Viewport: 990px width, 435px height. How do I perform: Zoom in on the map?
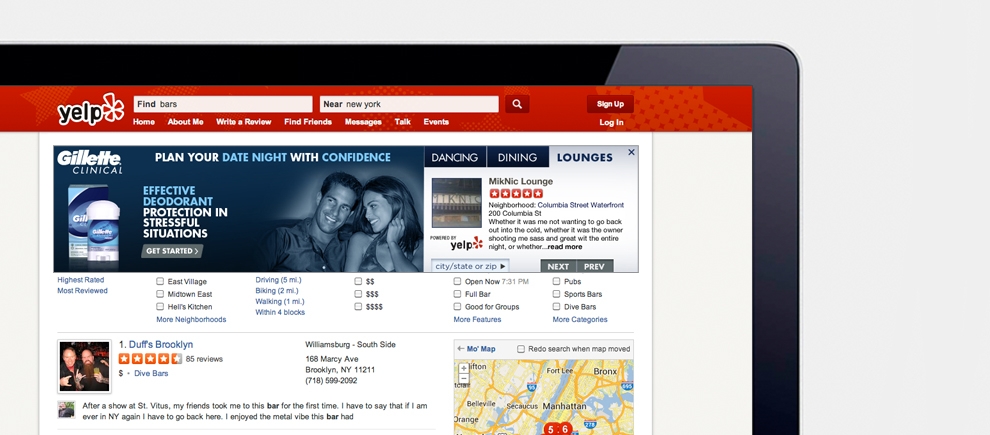tap(463, 367)
